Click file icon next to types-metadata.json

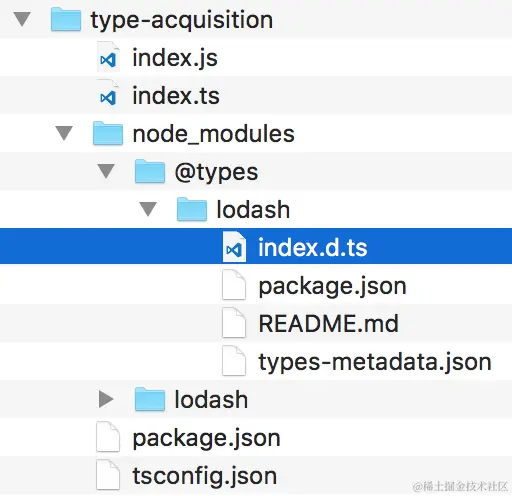coord(234,361)
